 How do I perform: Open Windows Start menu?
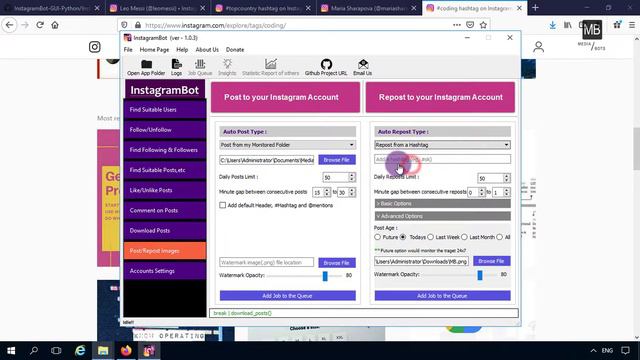[x=11, y=351]
